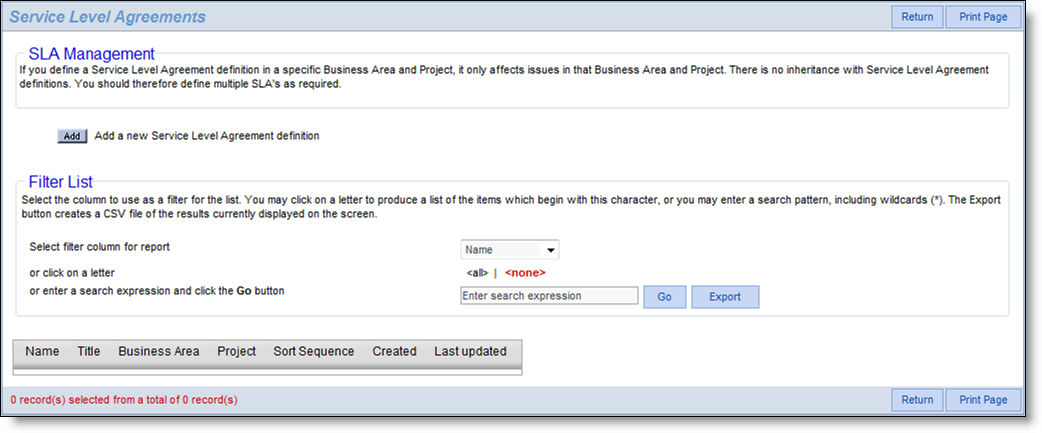Click the top Return button
This screenshot has width=1042, height=433.
[x=917, y=17]
